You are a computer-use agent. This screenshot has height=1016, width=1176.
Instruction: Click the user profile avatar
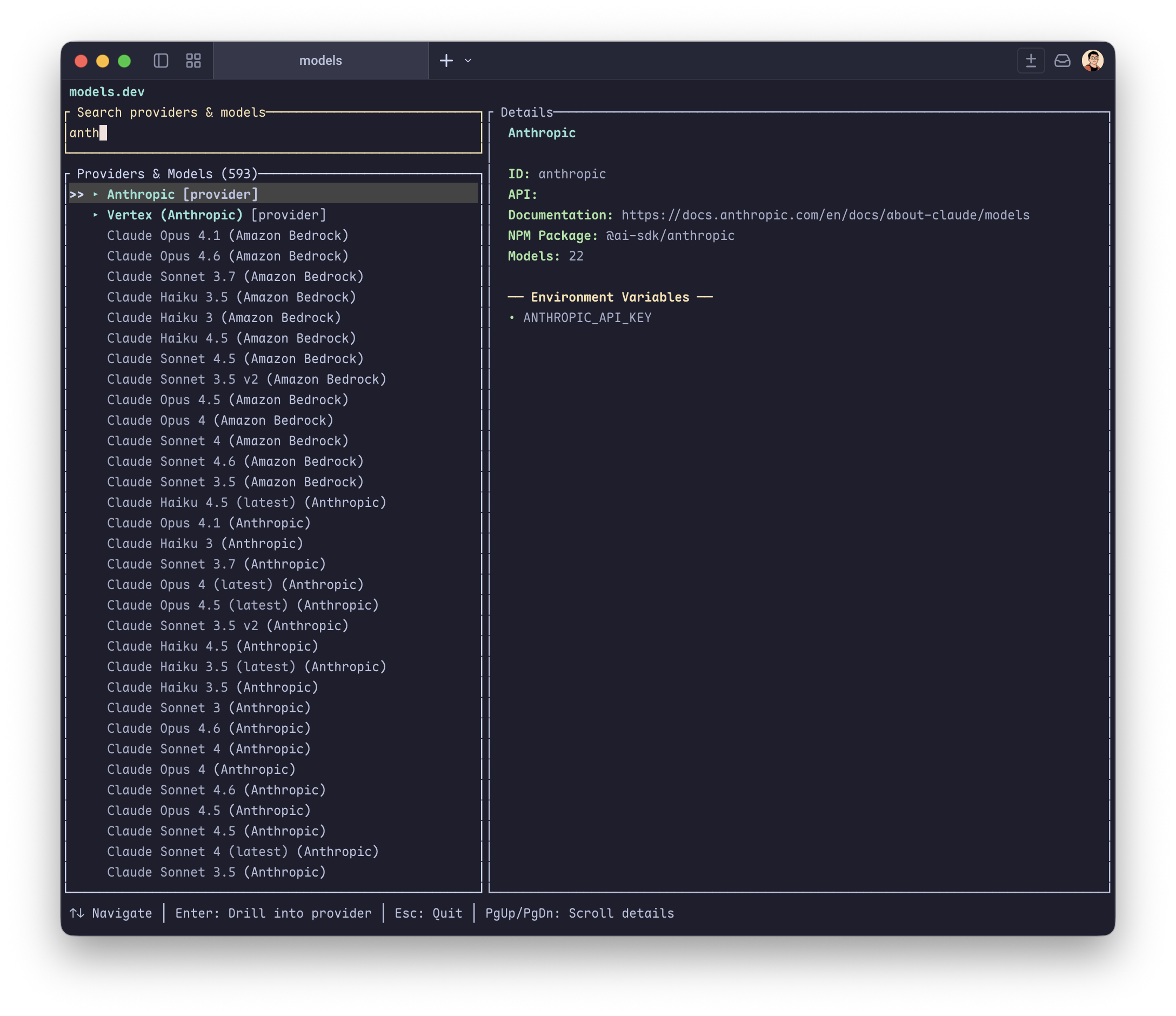[1093, 61]
